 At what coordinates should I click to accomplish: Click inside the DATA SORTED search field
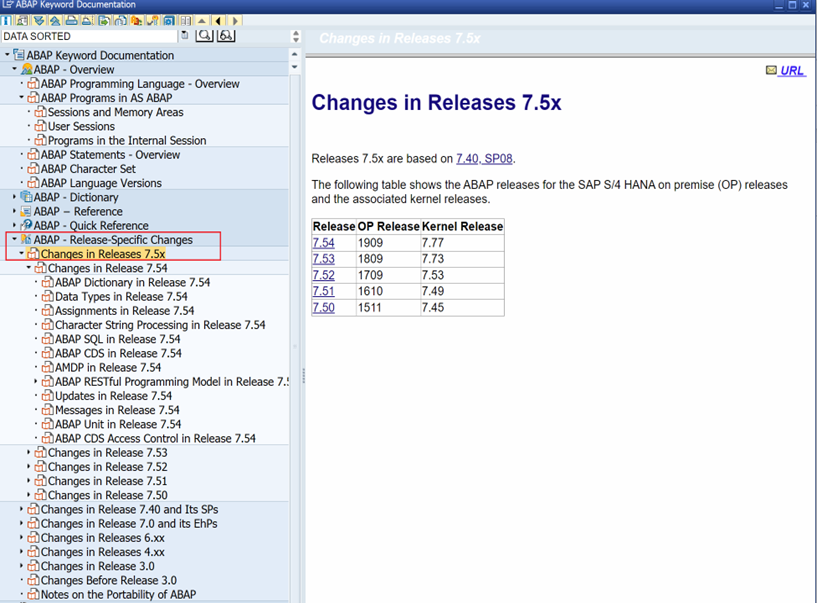pyautogui.click(x=89, y=36)
